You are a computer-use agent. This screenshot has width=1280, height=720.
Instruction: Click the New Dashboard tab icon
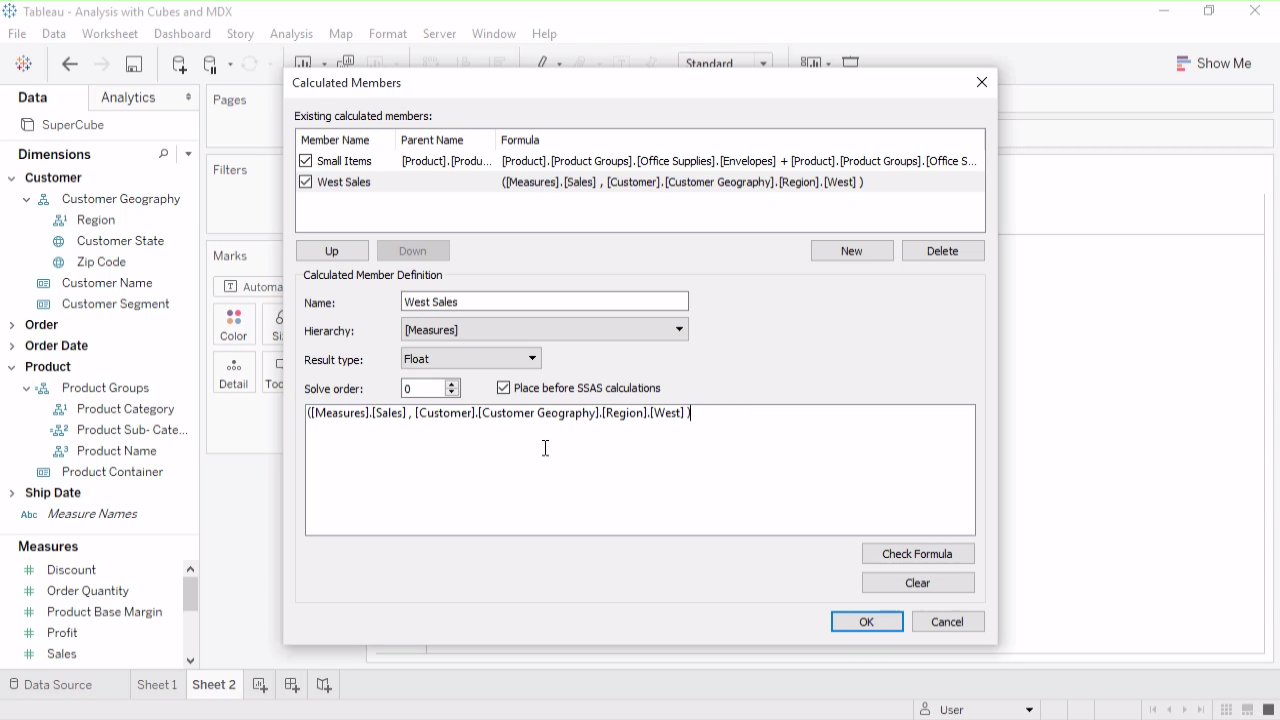click(x=292, y=685)
